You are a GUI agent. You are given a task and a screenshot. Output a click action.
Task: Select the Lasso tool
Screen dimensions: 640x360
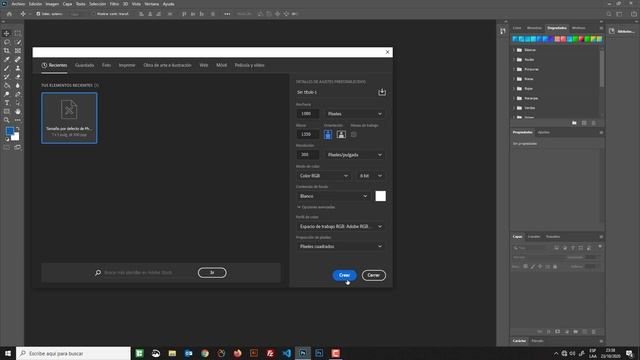coord(7,42)
